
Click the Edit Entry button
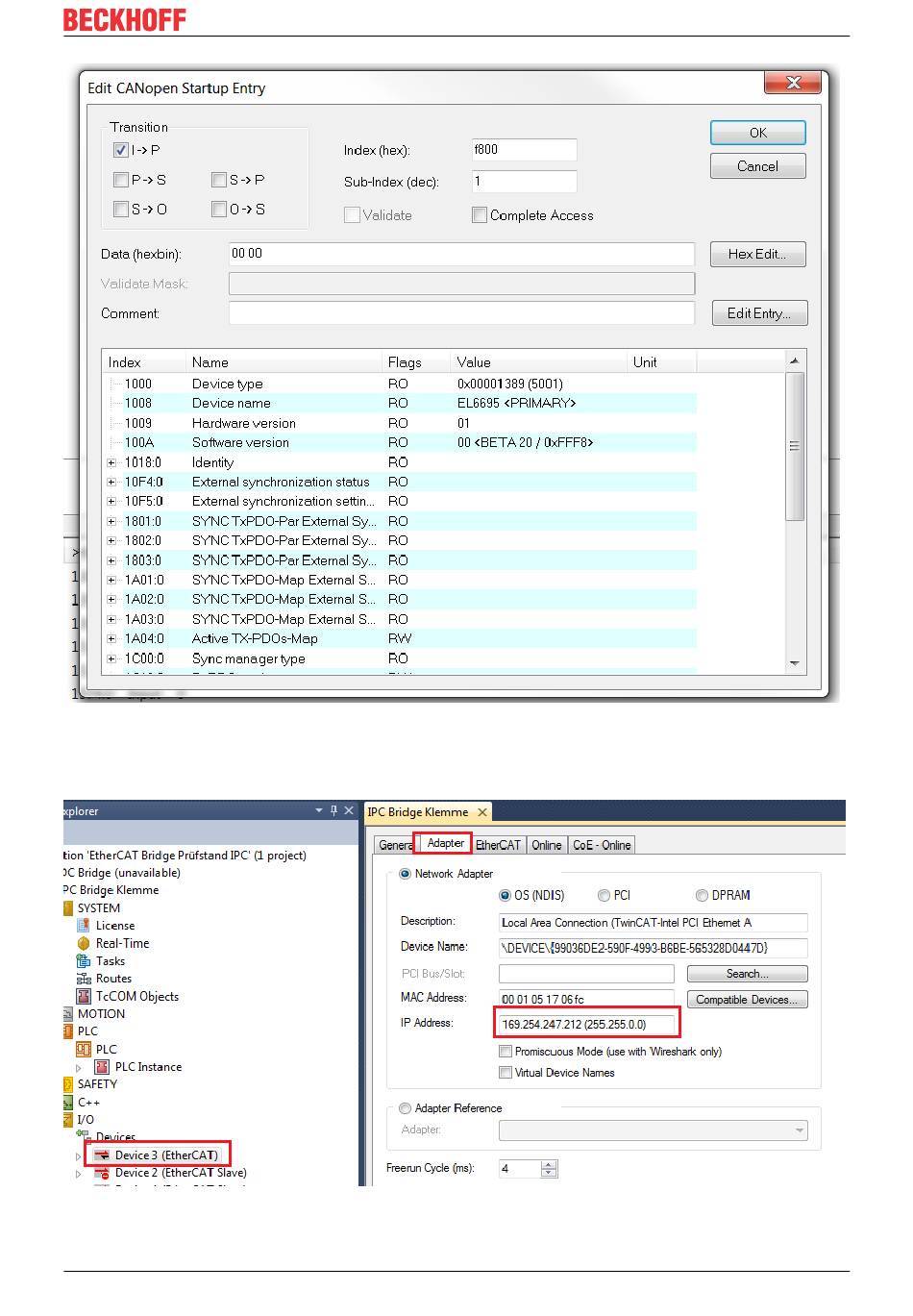[759, 313]
